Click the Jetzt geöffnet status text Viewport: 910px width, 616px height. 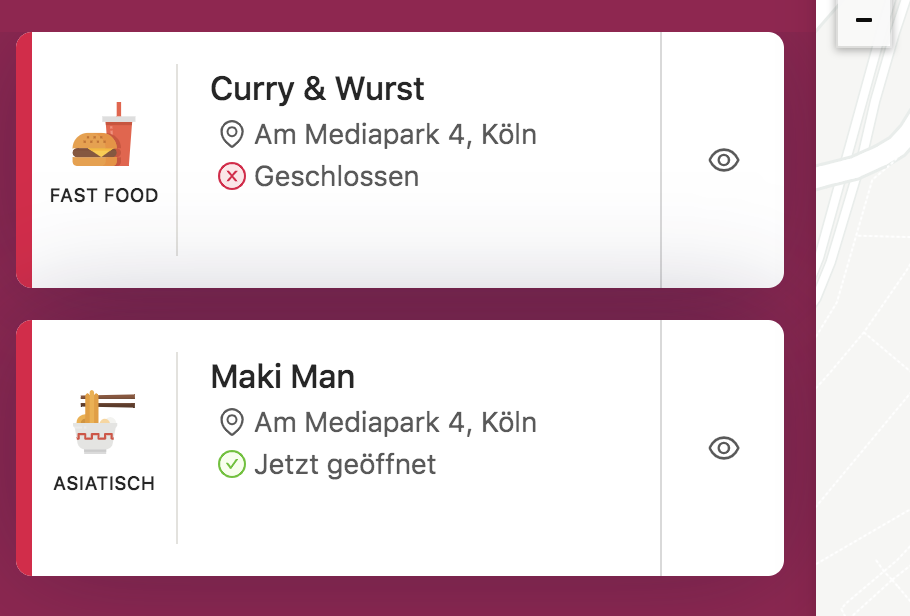coord(345,465)
